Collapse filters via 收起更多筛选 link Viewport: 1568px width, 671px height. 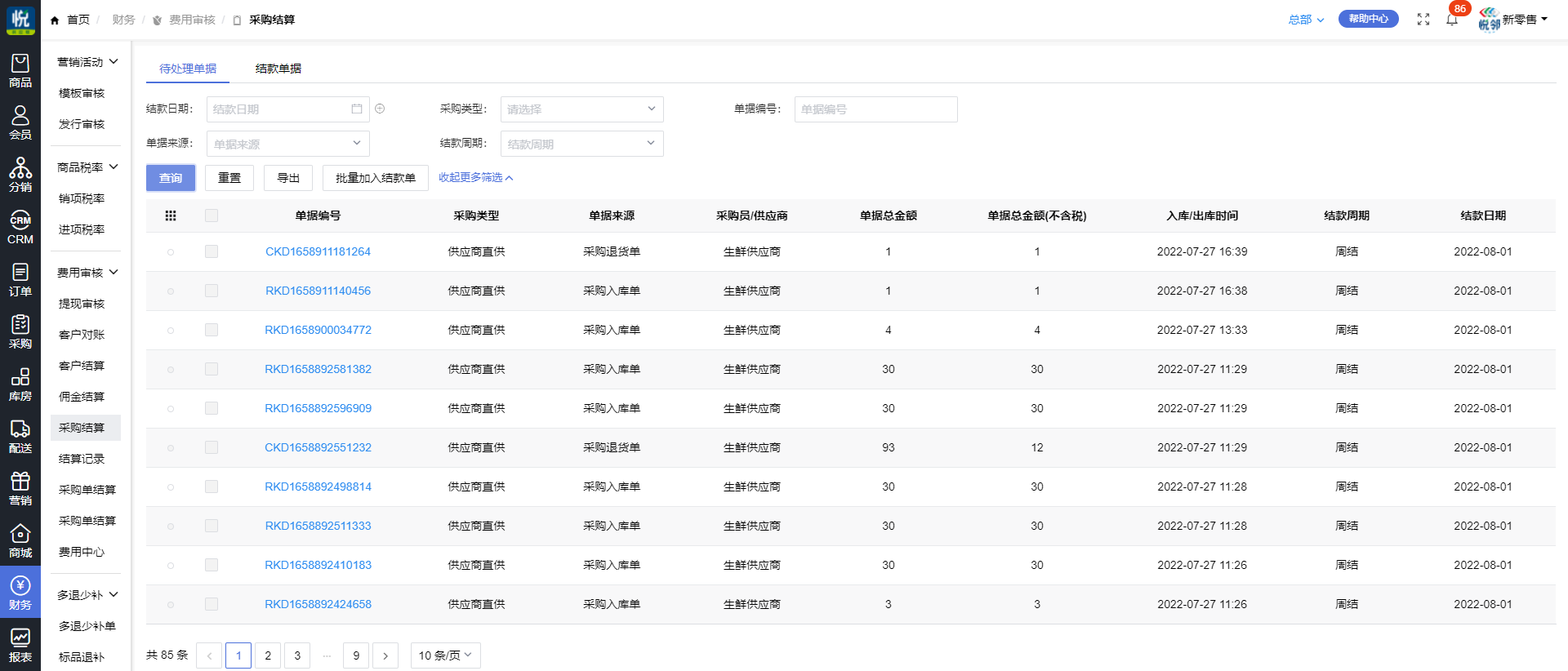point(475,177)
